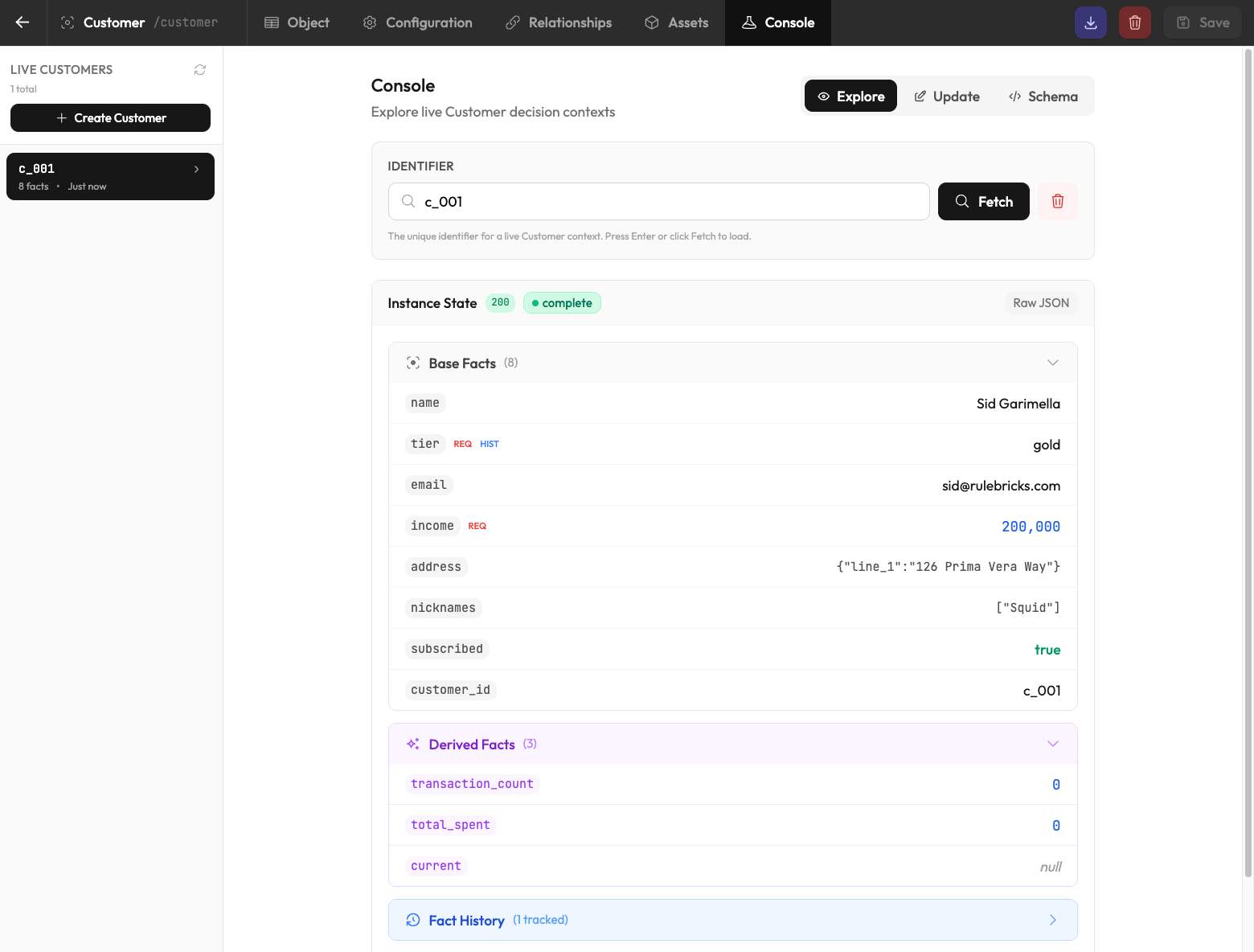Screen dimensions: 1254x952
Task: Switch to the Configuration tab
Action: pyautogui.click(x=417, y=23)
